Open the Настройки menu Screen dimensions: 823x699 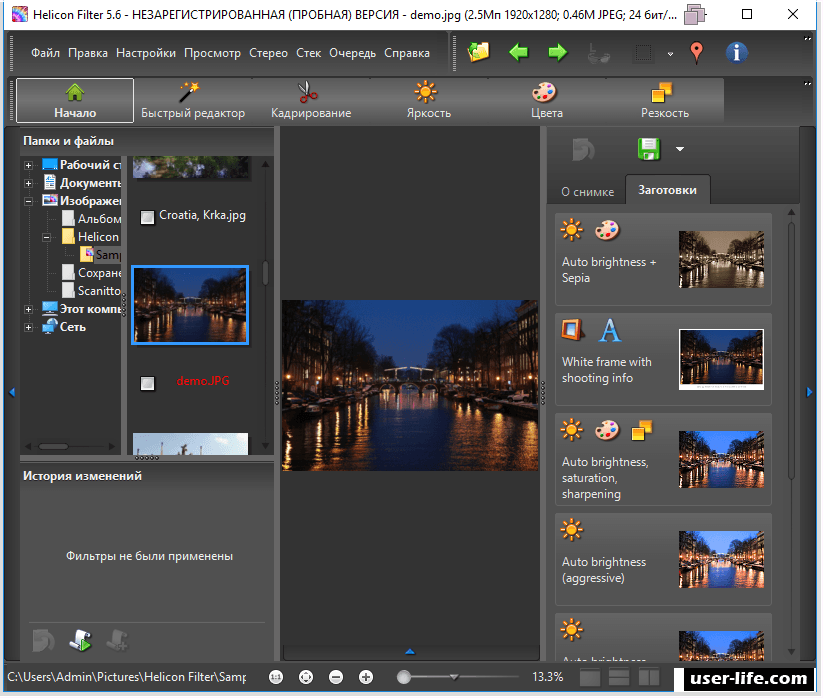pos(146,53)
